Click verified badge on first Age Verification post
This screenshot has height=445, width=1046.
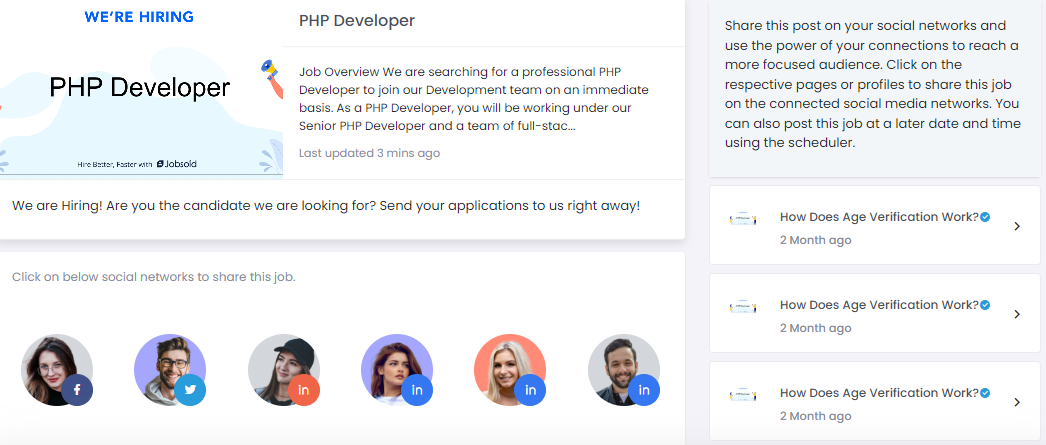coord(986,217)
